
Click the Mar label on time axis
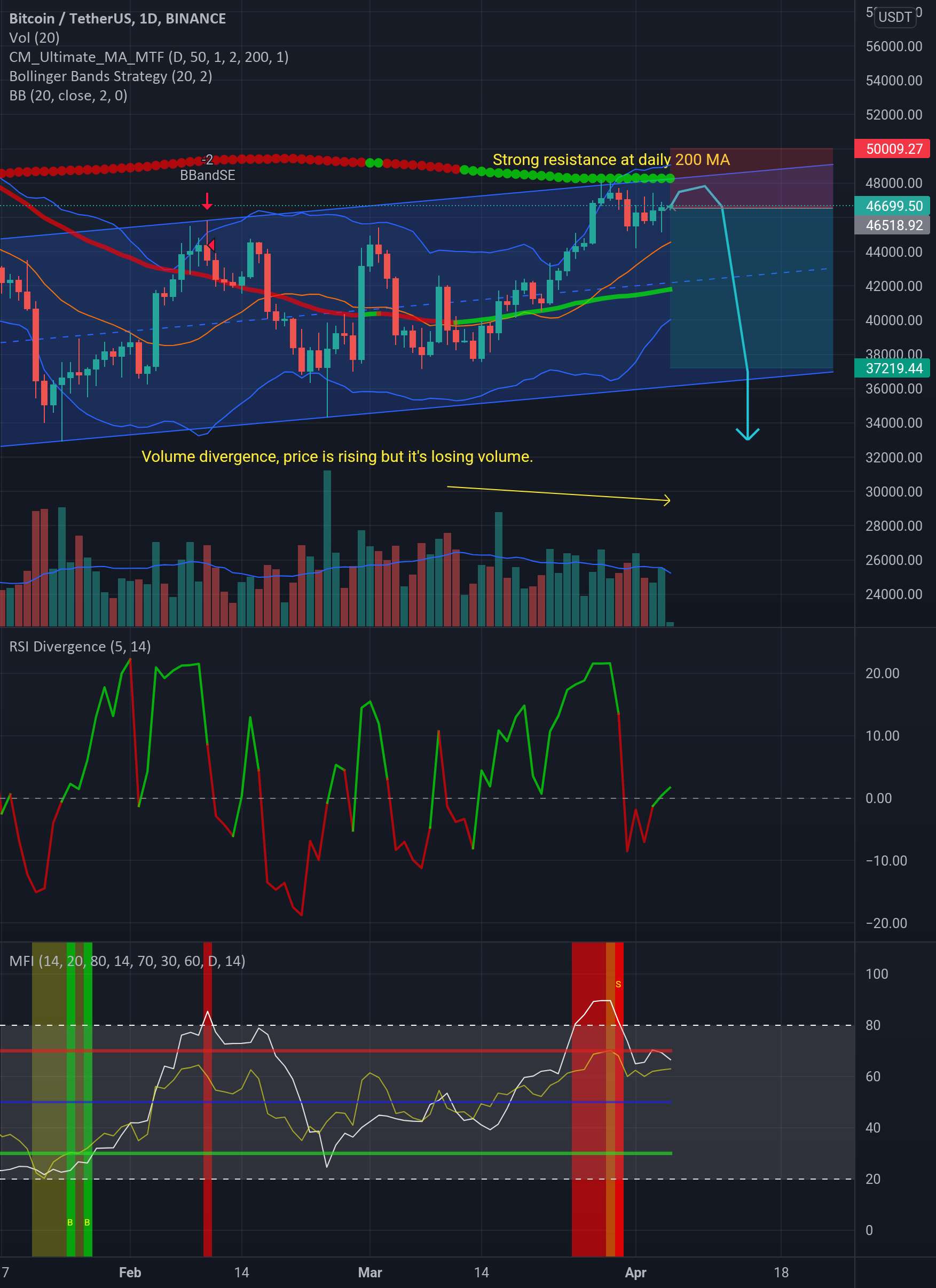pyautogui.click(x=369, y=1272)
